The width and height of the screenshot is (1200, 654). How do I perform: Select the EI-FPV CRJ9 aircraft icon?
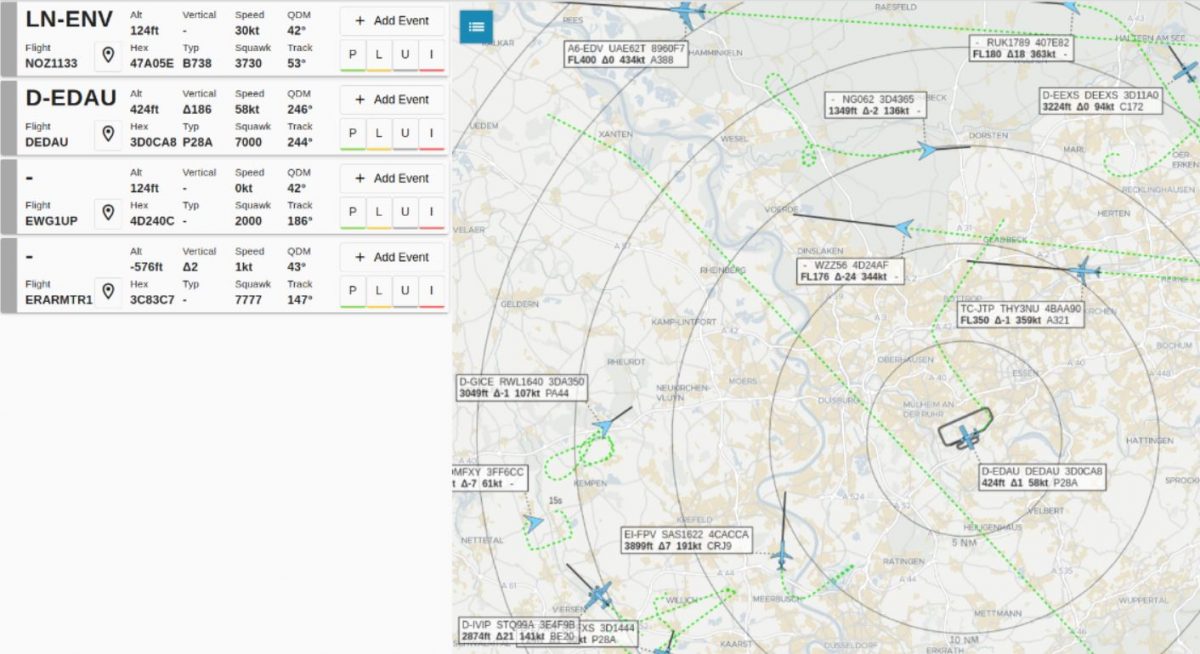pyautogui.click(x=782, y=555)
